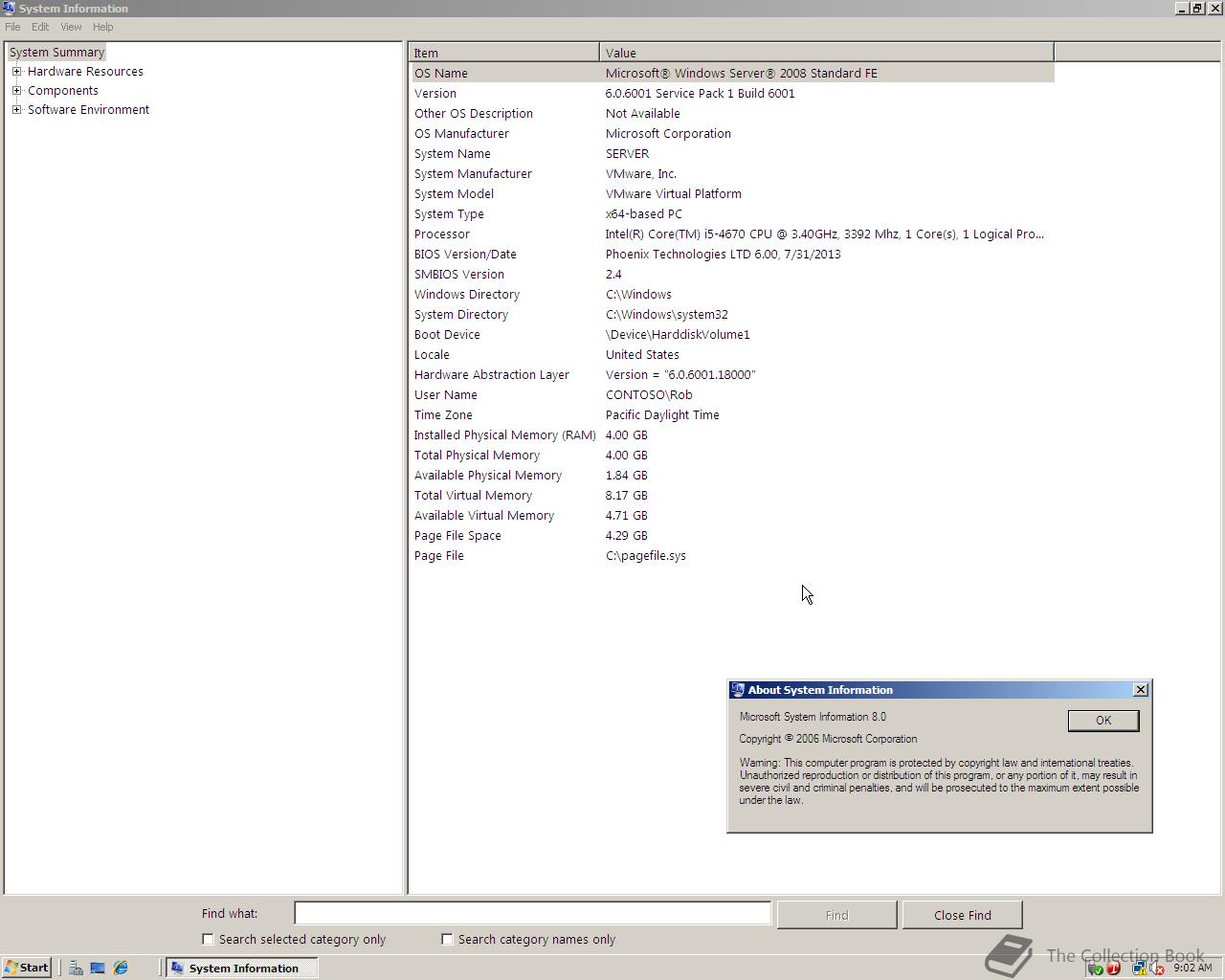Sort by the Value column header
This screenshot has width=1225, height=980.
click(827, 53)
